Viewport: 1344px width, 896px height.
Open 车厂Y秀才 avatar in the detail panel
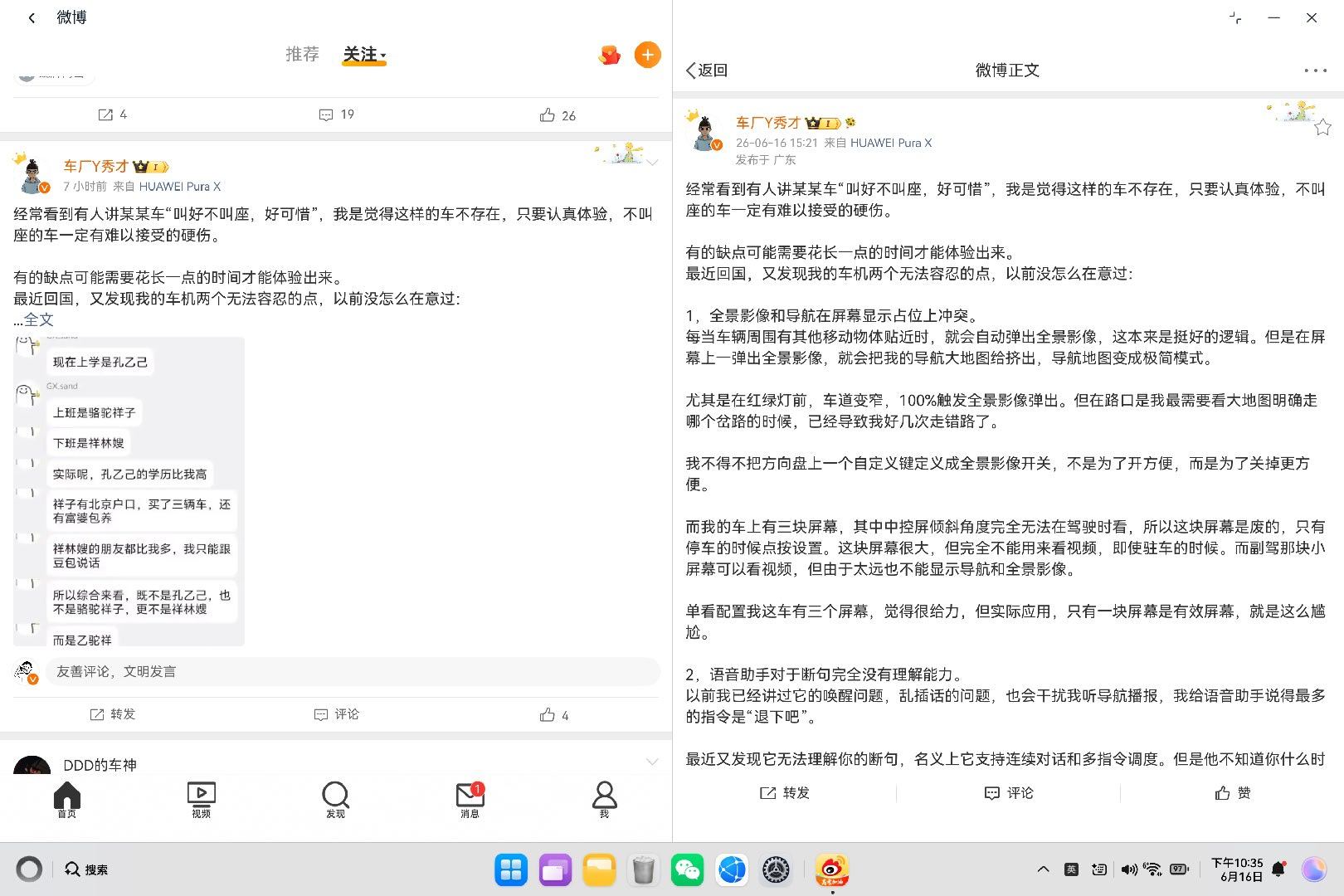(704, 131)
